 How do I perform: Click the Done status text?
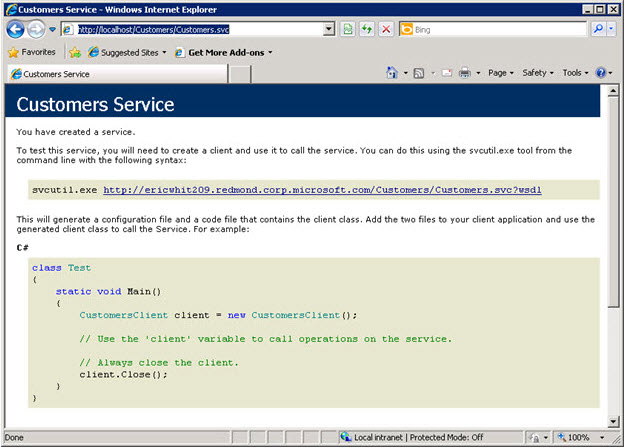coord(14,437)
